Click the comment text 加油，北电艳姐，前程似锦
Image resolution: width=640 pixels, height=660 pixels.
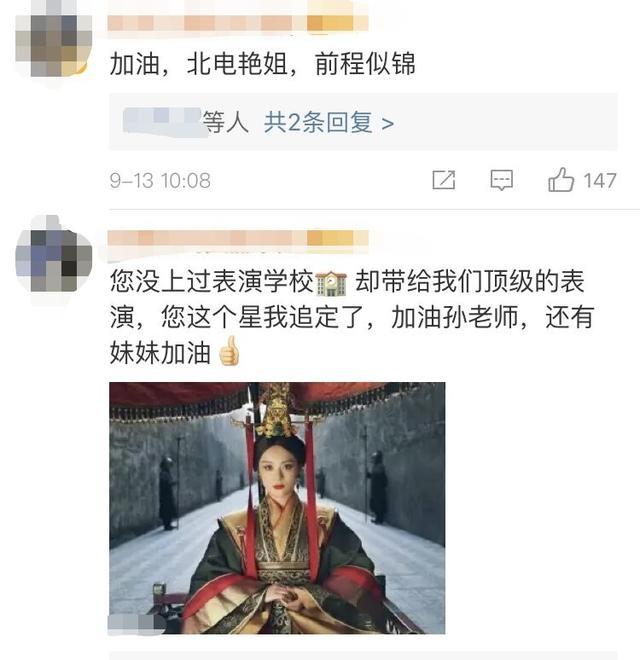pos(262,64)
